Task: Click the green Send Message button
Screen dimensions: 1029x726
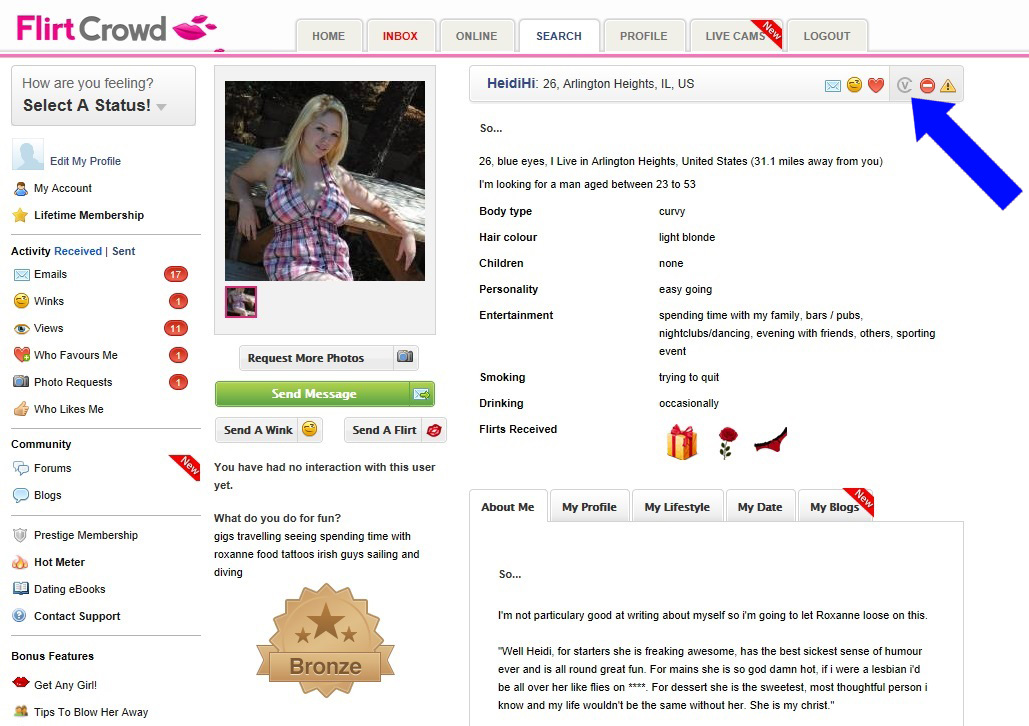Action: pos(324,394)
